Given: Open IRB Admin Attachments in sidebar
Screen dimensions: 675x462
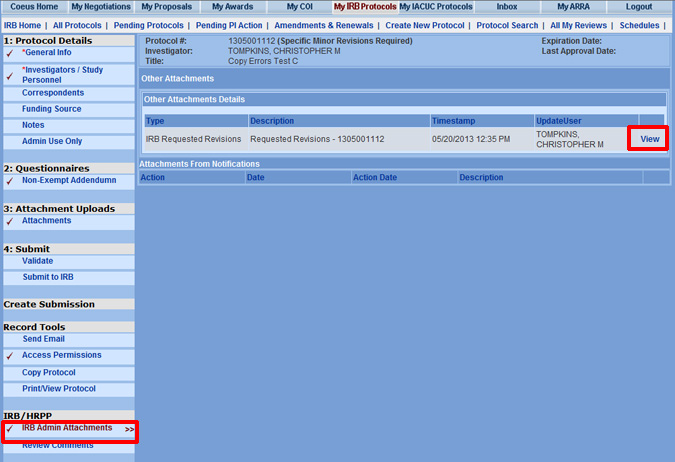Looking at the screenshot, I should pos(67,428).
